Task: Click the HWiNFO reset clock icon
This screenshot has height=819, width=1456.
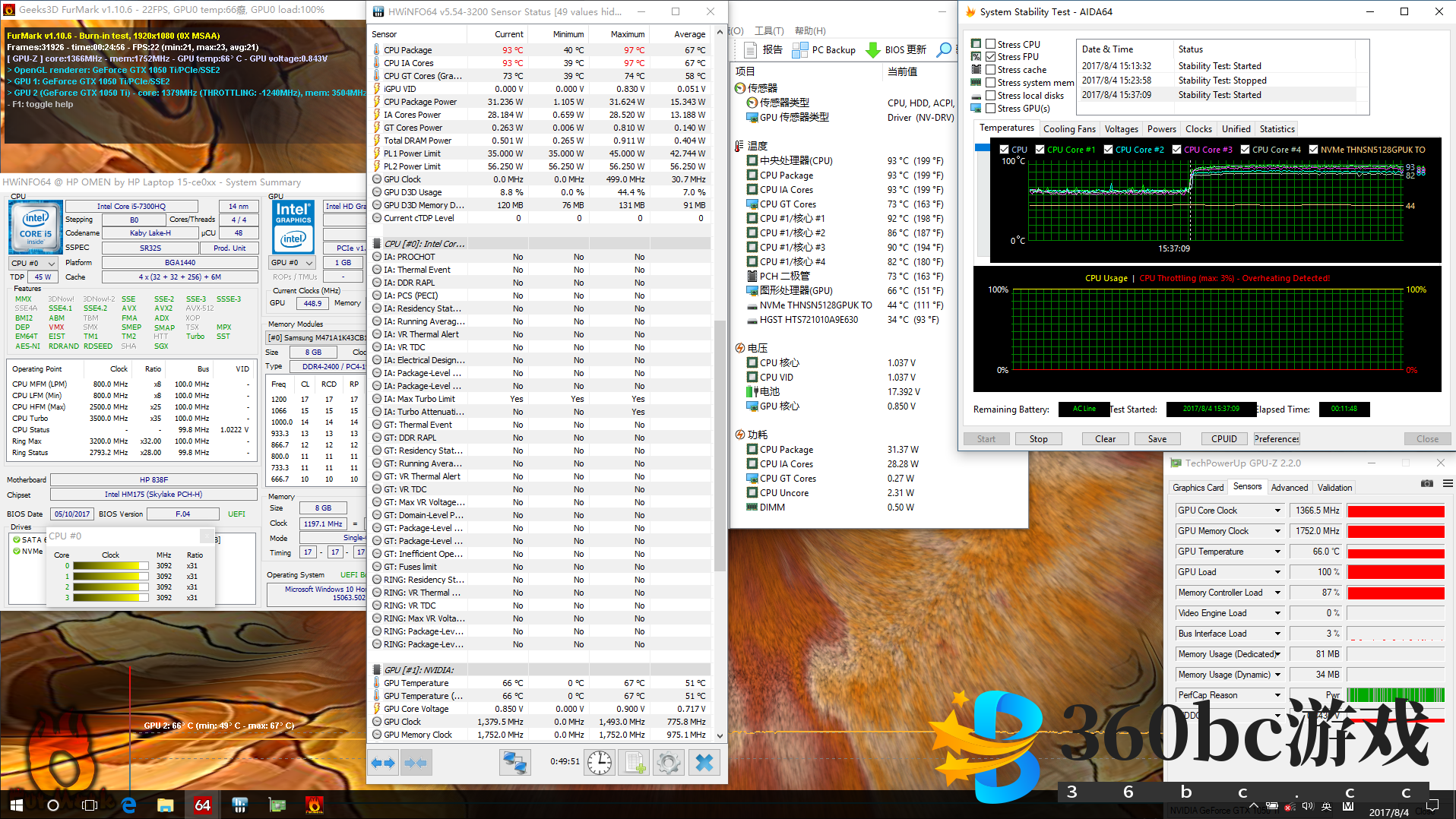Action: (x=600, y=762)
